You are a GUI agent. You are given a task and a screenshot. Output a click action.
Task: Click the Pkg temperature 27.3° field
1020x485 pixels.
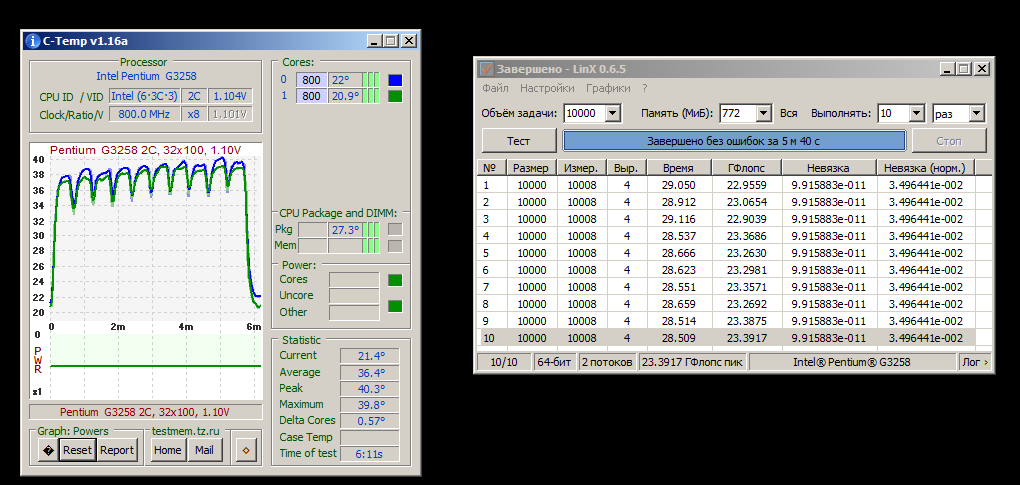point(344,229)
